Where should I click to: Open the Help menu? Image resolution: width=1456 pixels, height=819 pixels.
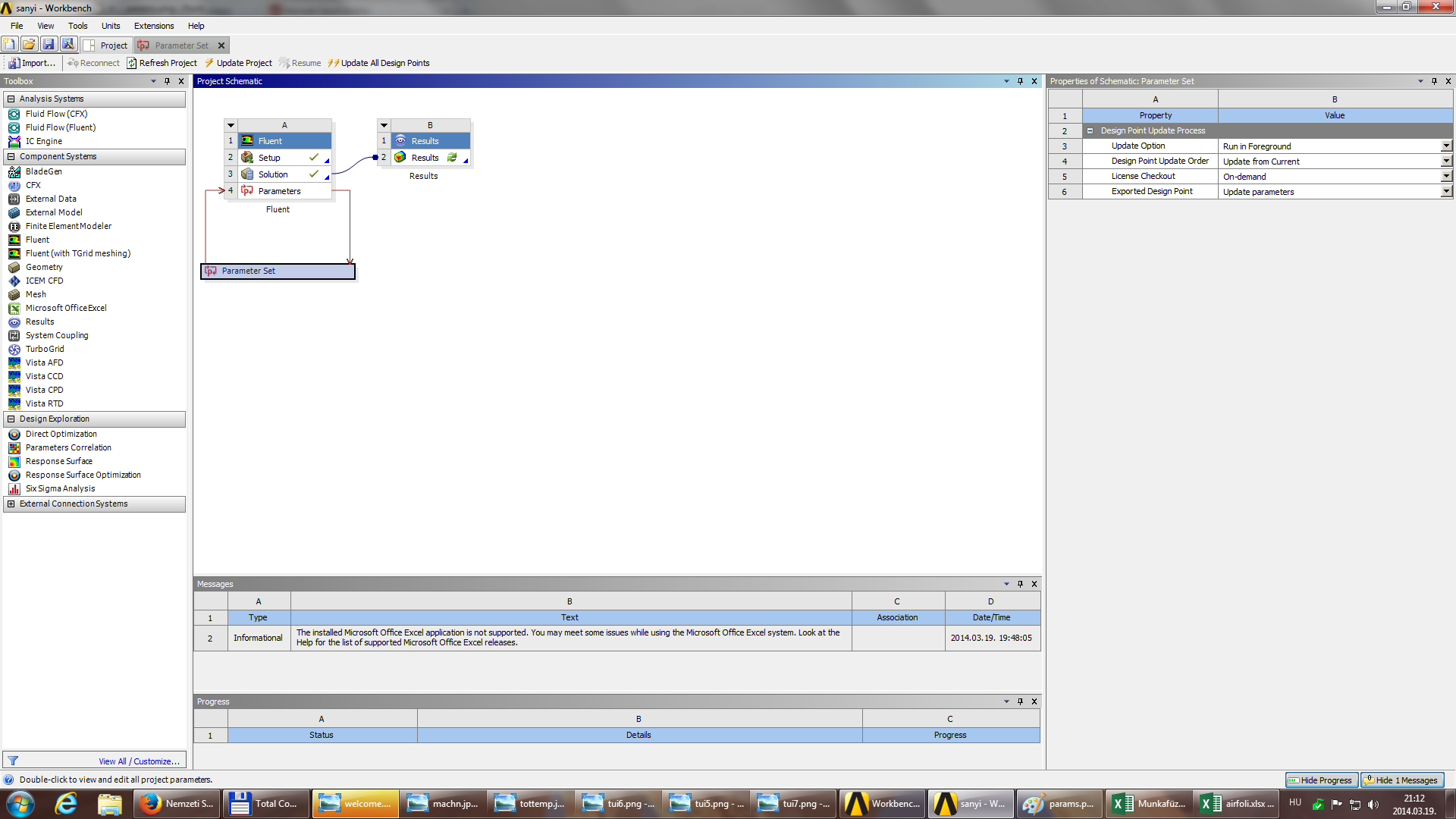[196, 26]
